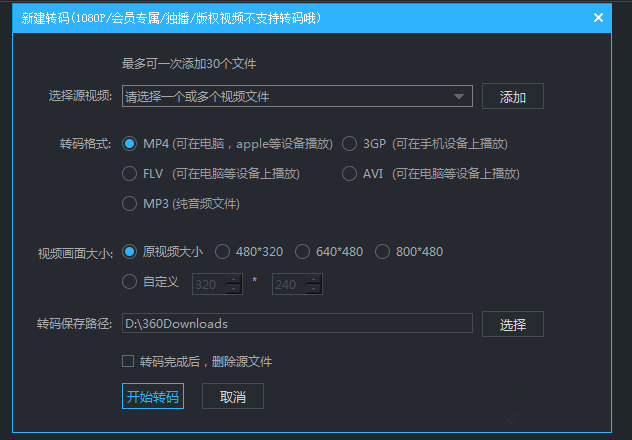This screenshot has width=632, height=440.
Task: Close the 新建转码 dialog with X
Action: tap(598, 18)
